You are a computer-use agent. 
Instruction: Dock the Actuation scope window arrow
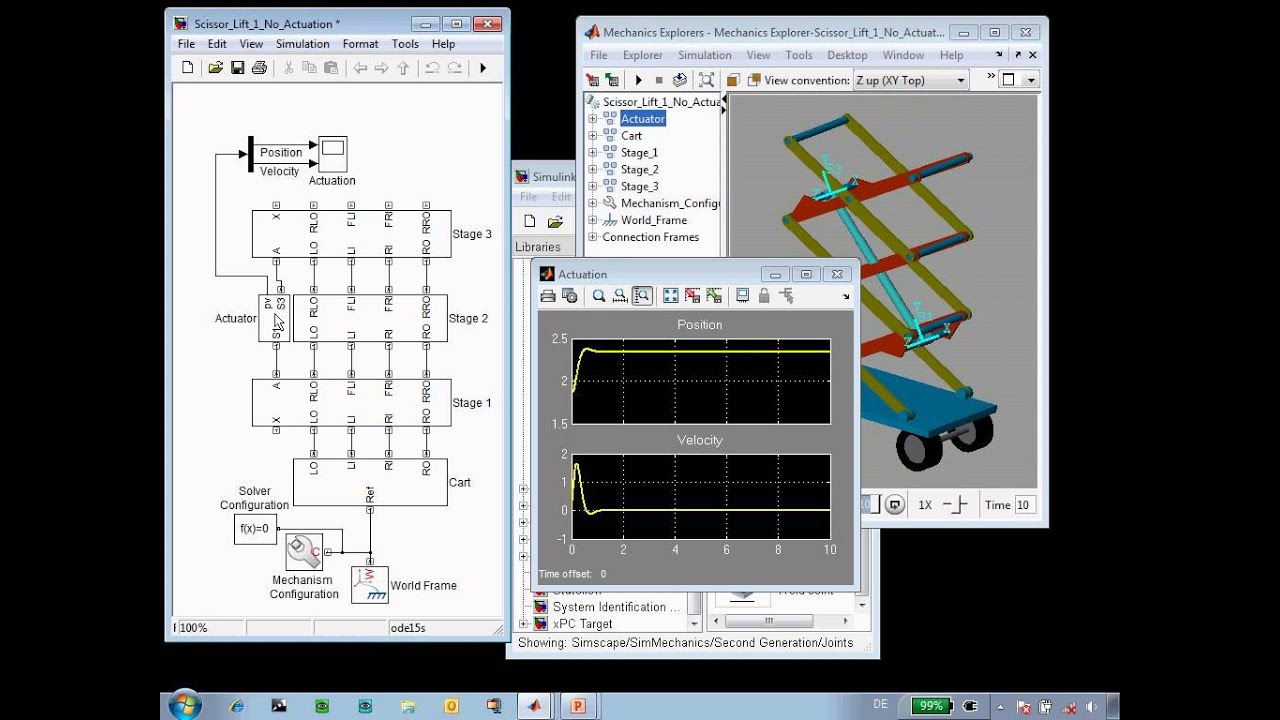pyautogui.click(x=846, y=297)
